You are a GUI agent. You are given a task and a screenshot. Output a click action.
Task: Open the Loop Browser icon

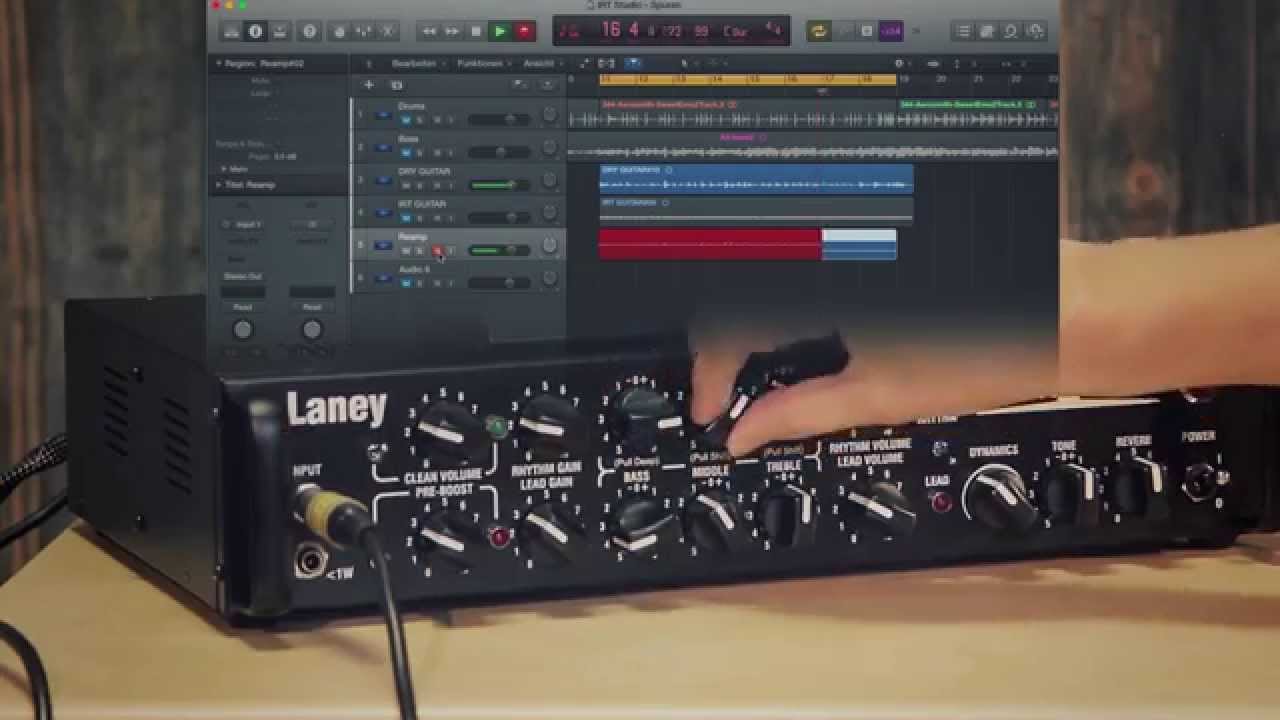click(1011, 32)
